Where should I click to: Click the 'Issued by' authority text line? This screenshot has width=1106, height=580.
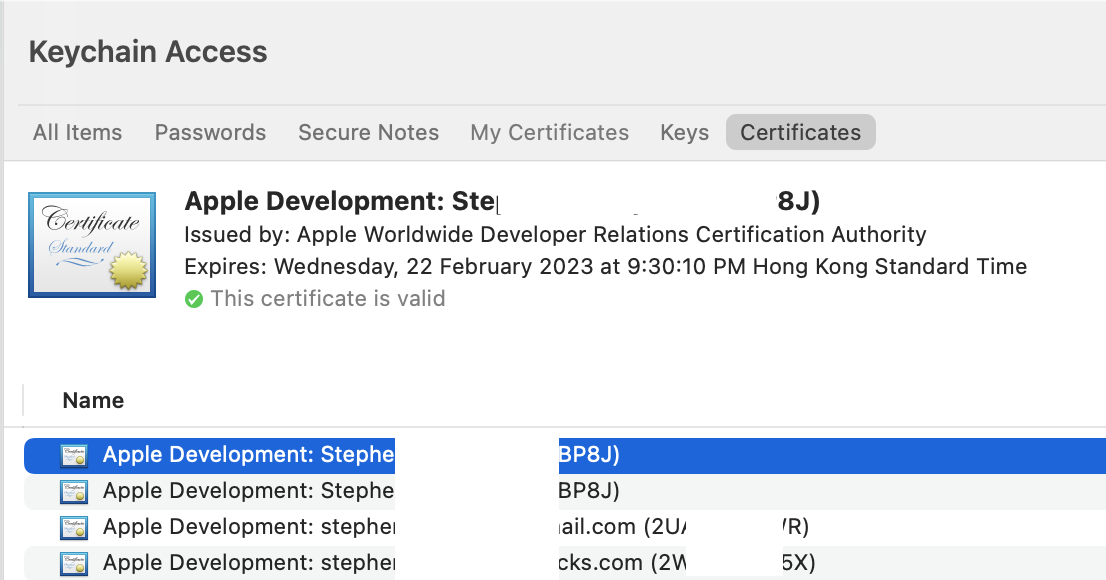pos(555,235)
